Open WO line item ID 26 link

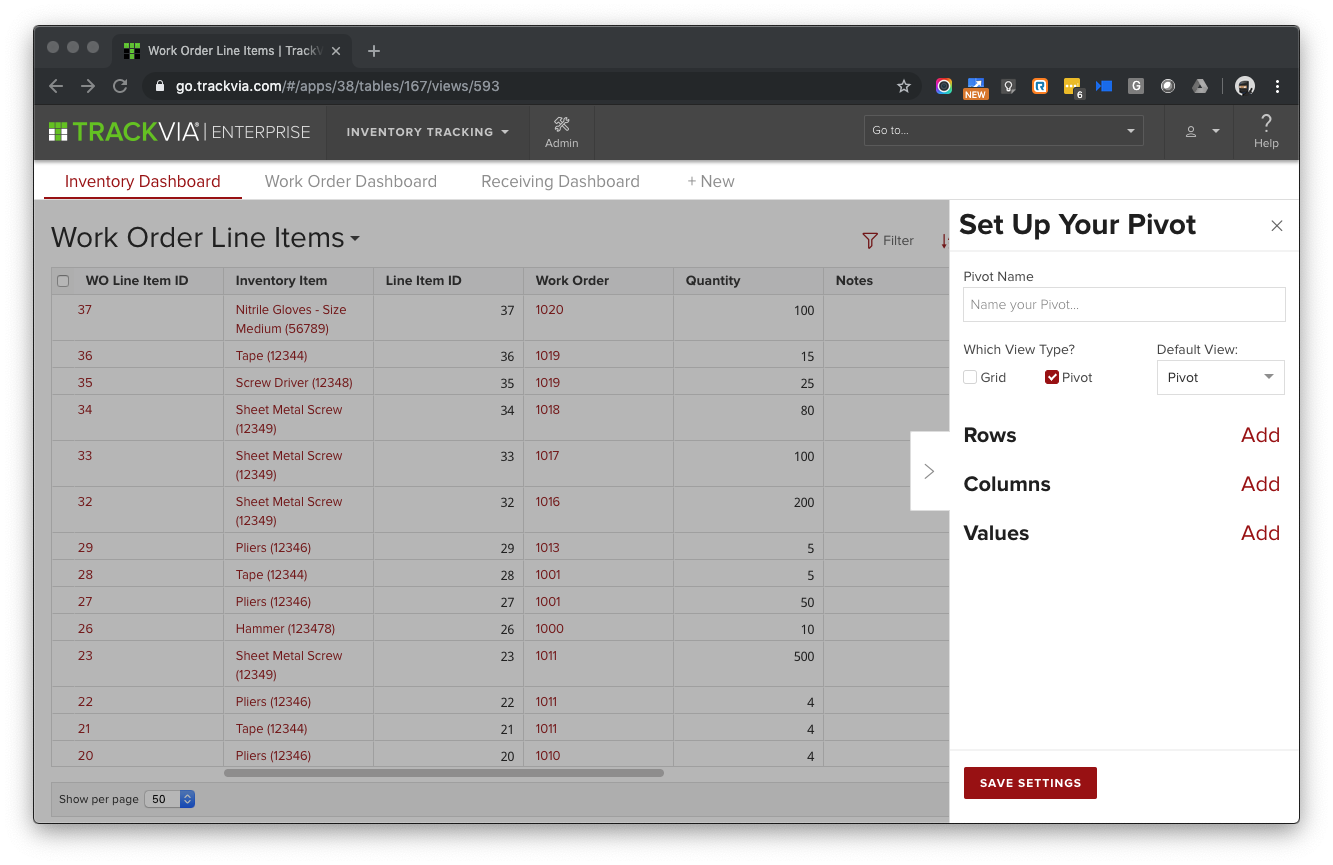pos(85,629)
